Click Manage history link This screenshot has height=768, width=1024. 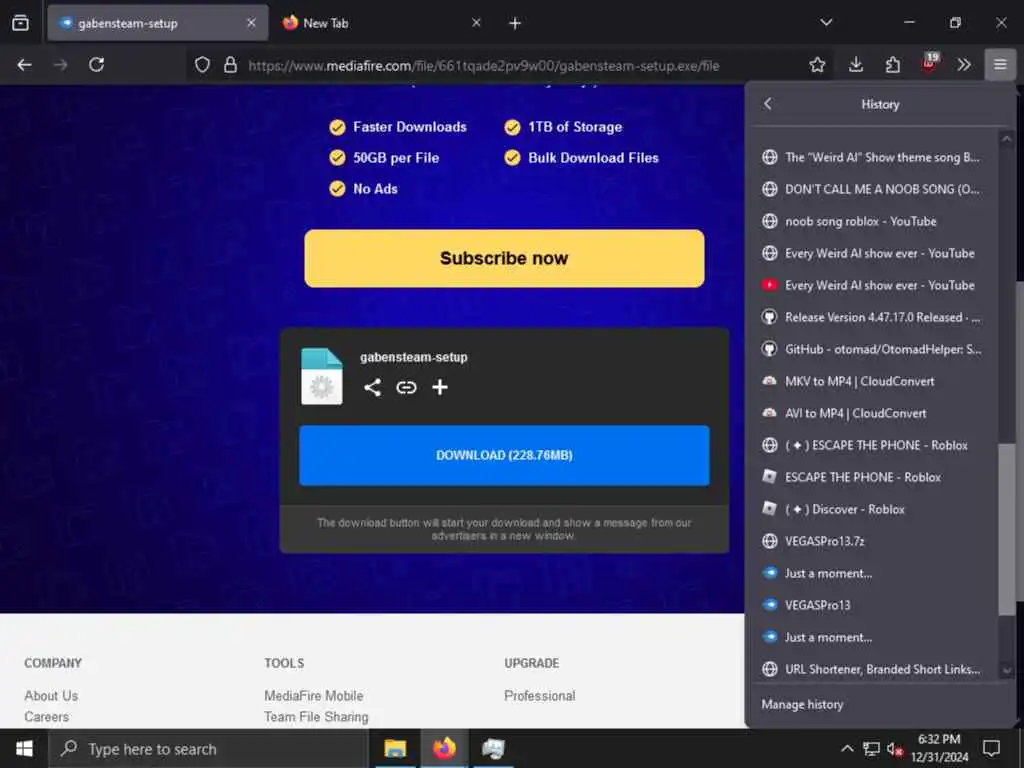coord(802,704)
